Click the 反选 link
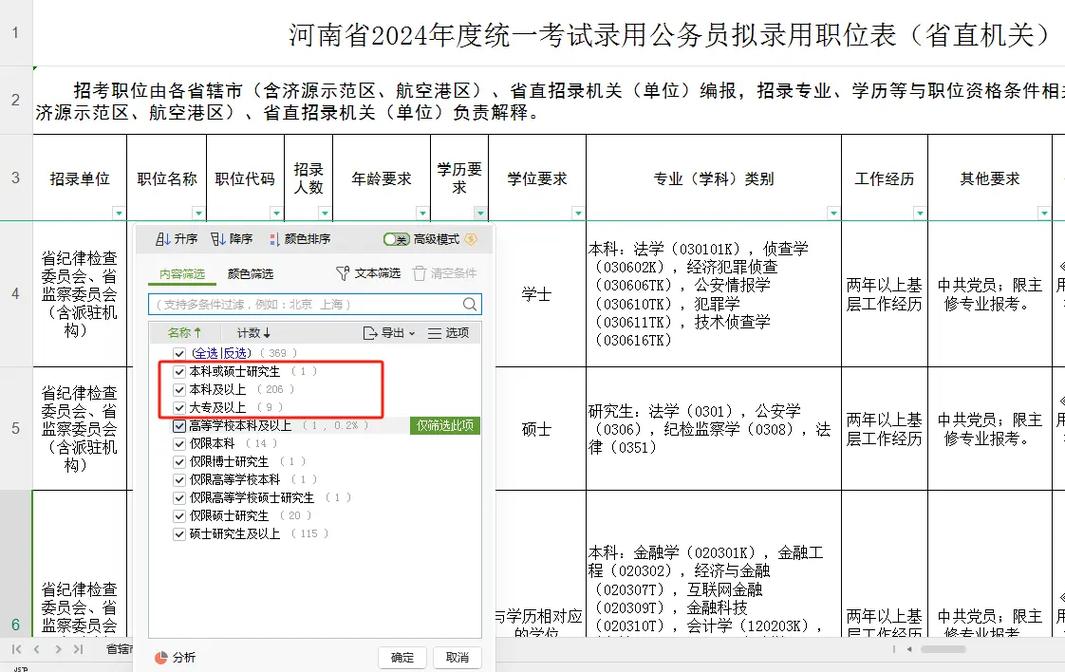The image size is (1065, 672). pyautogui.click(x=235, y=353)
